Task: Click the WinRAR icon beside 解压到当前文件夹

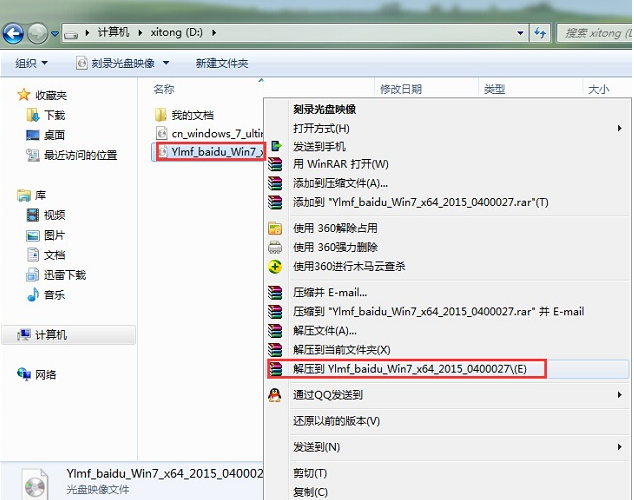Action: [x=275, y=350]
